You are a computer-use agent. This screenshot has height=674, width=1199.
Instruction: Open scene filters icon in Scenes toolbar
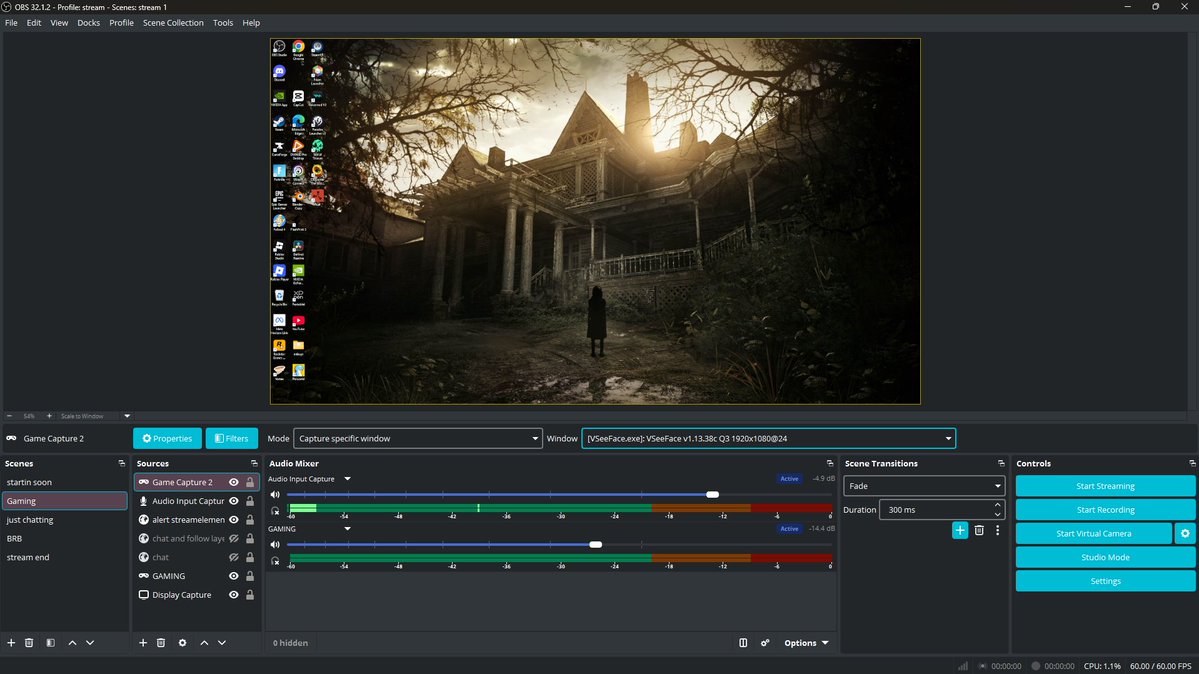tap(50, 643)
